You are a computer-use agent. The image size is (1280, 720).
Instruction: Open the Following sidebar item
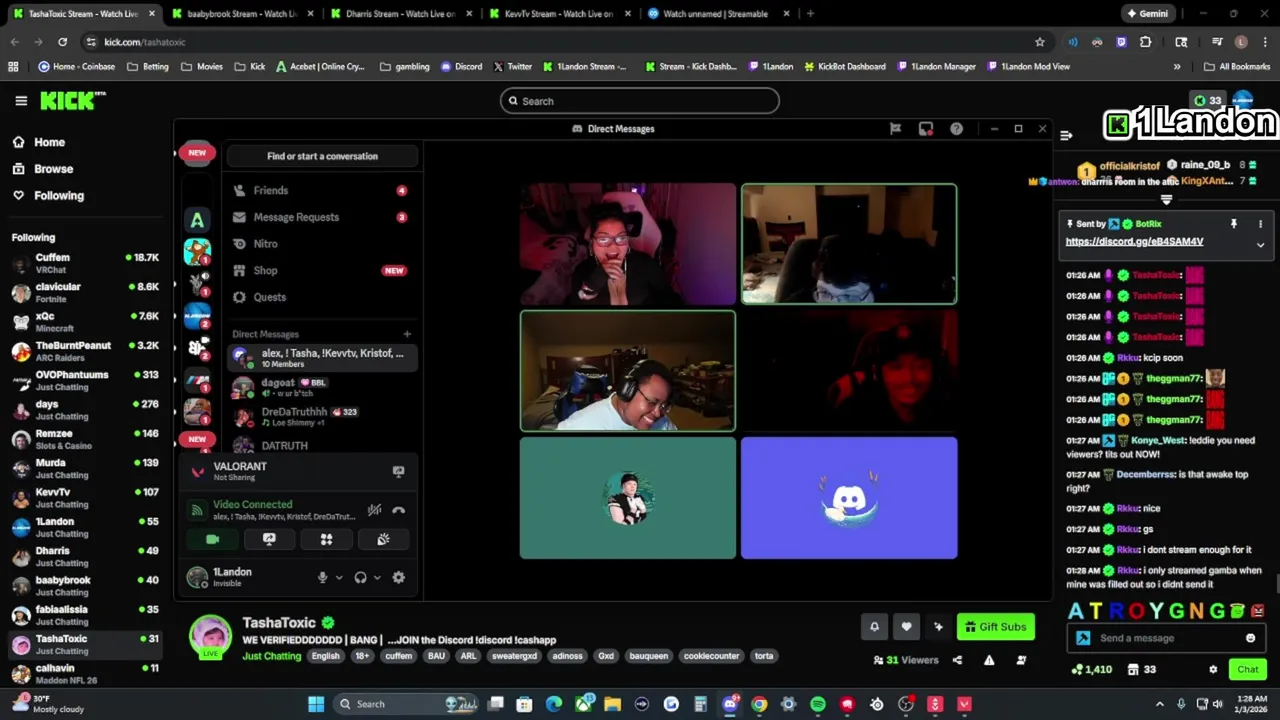tap(48, 196)
